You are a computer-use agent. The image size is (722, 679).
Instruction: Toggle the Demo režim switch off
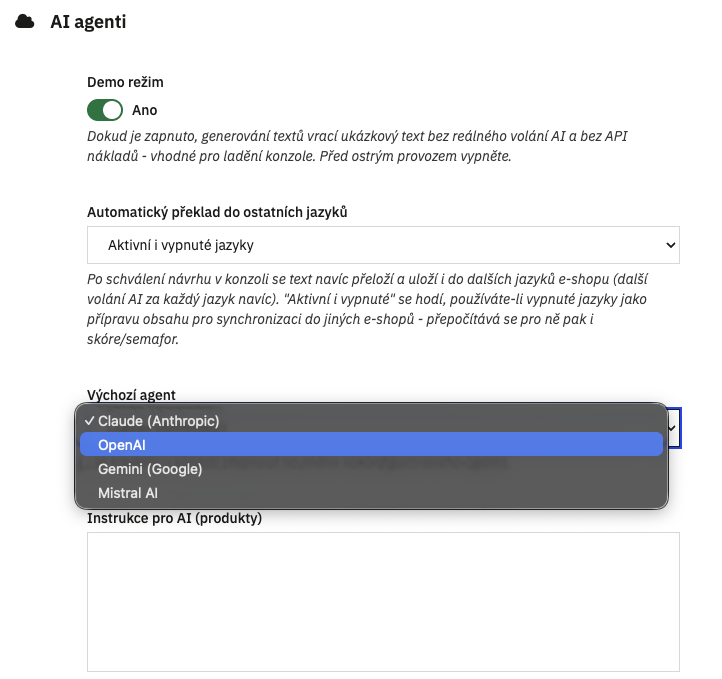(105, 110)
